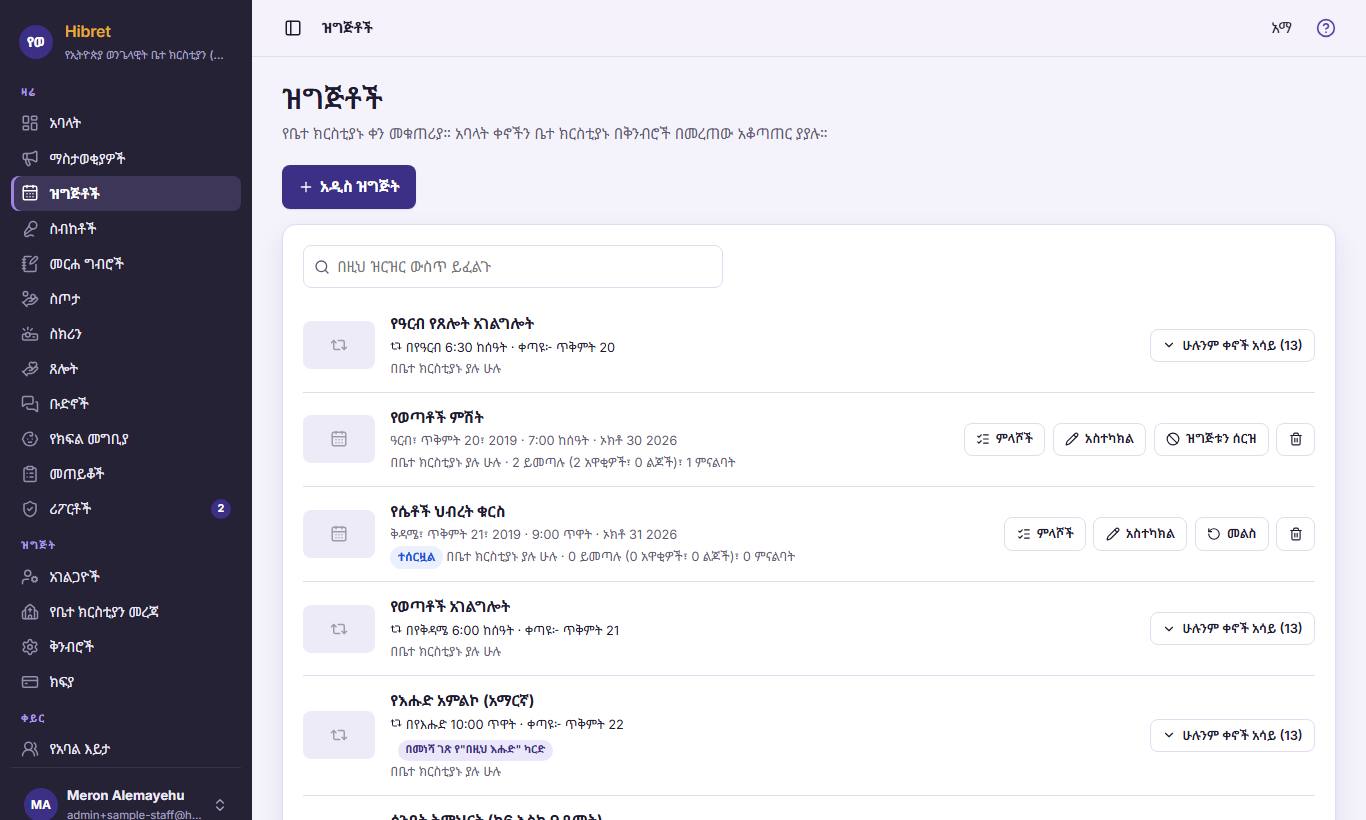Click the የአባል እይታ member view icon
Screen dimensions: 1366x820
tap(30, 749)
